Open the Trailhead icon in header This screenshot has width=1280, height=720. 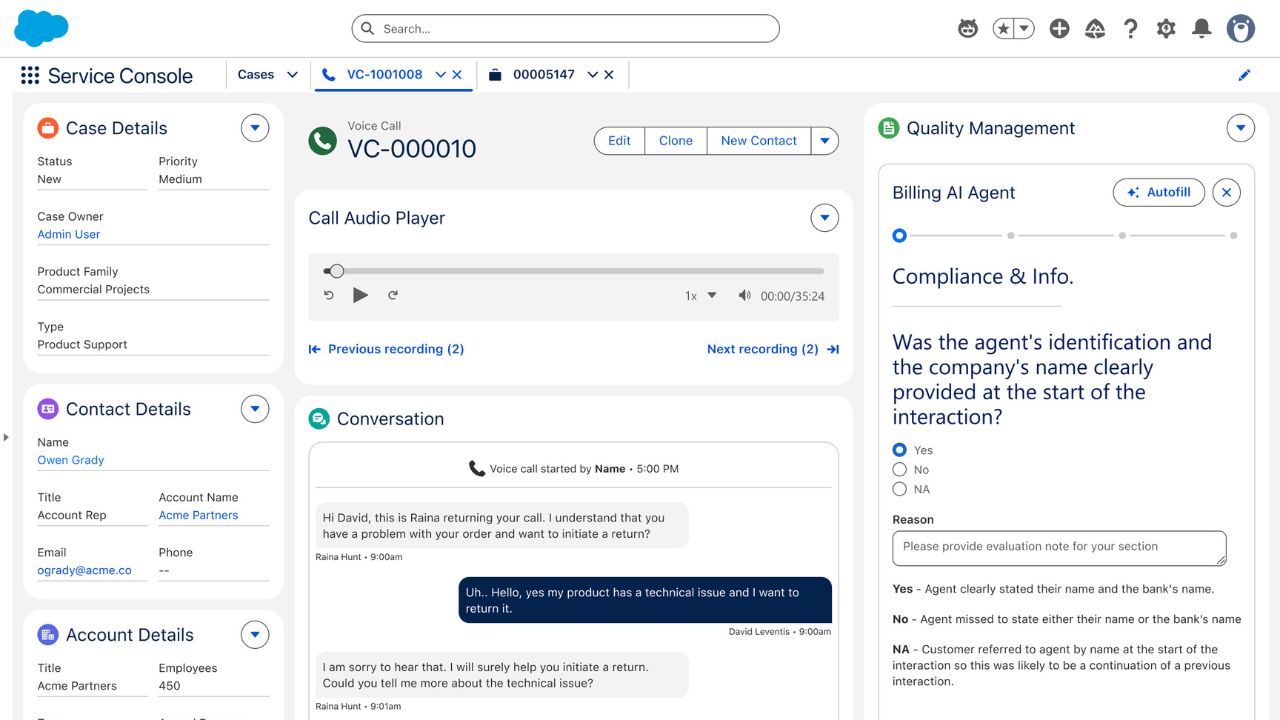coord(1095,29)
